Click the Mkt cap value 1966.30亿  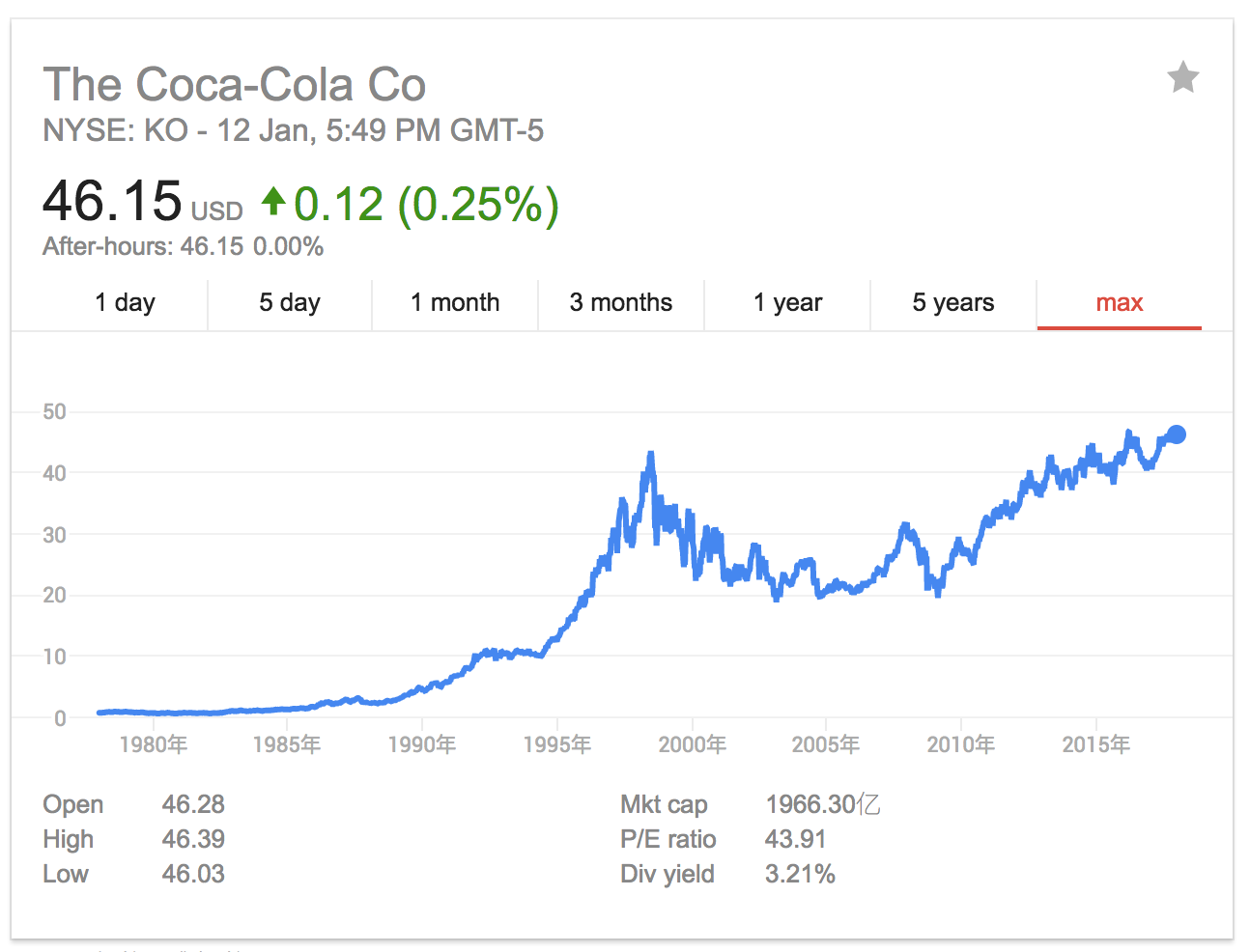tap(822, 804)
